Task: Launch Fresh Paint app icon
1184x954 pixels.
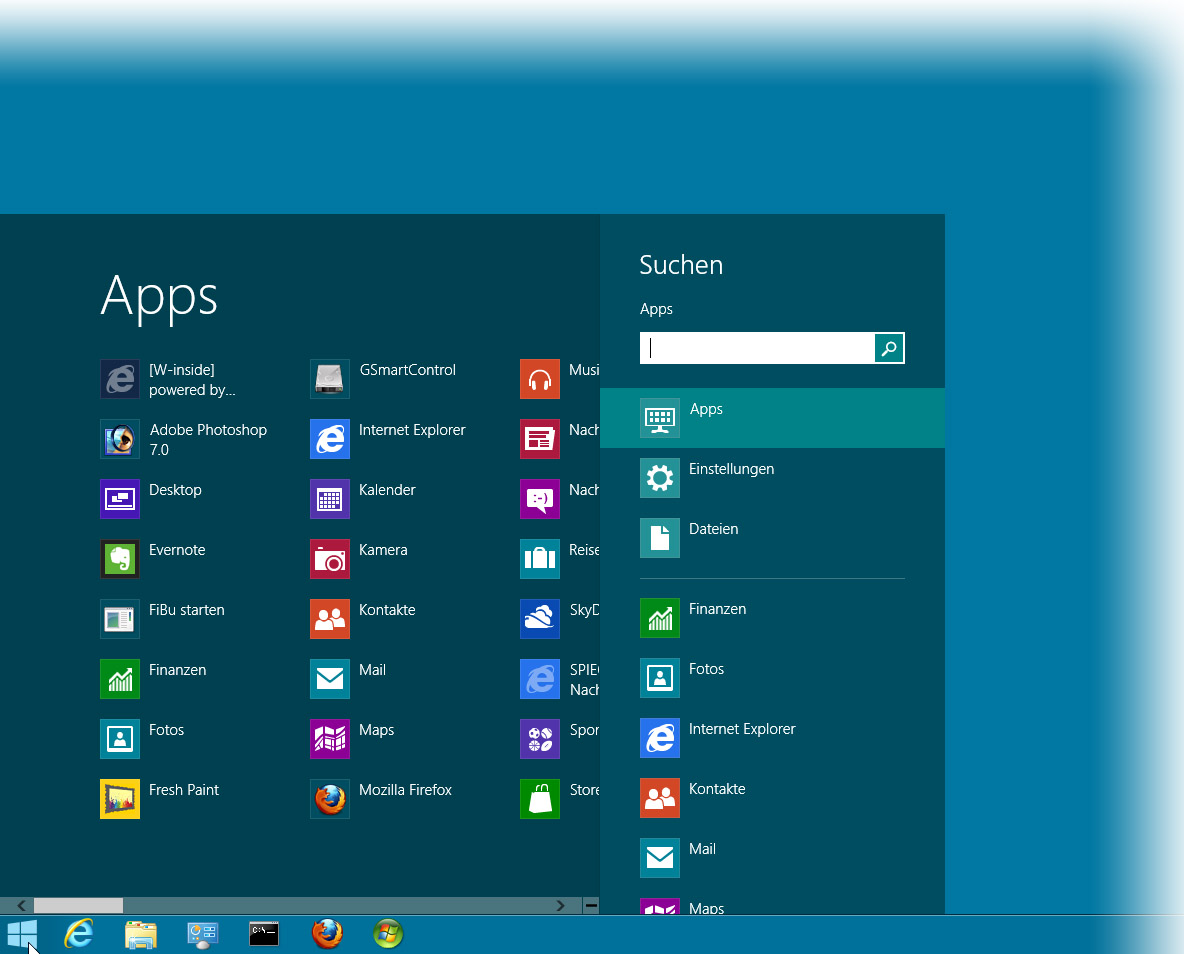Action: tap(120, 799)
